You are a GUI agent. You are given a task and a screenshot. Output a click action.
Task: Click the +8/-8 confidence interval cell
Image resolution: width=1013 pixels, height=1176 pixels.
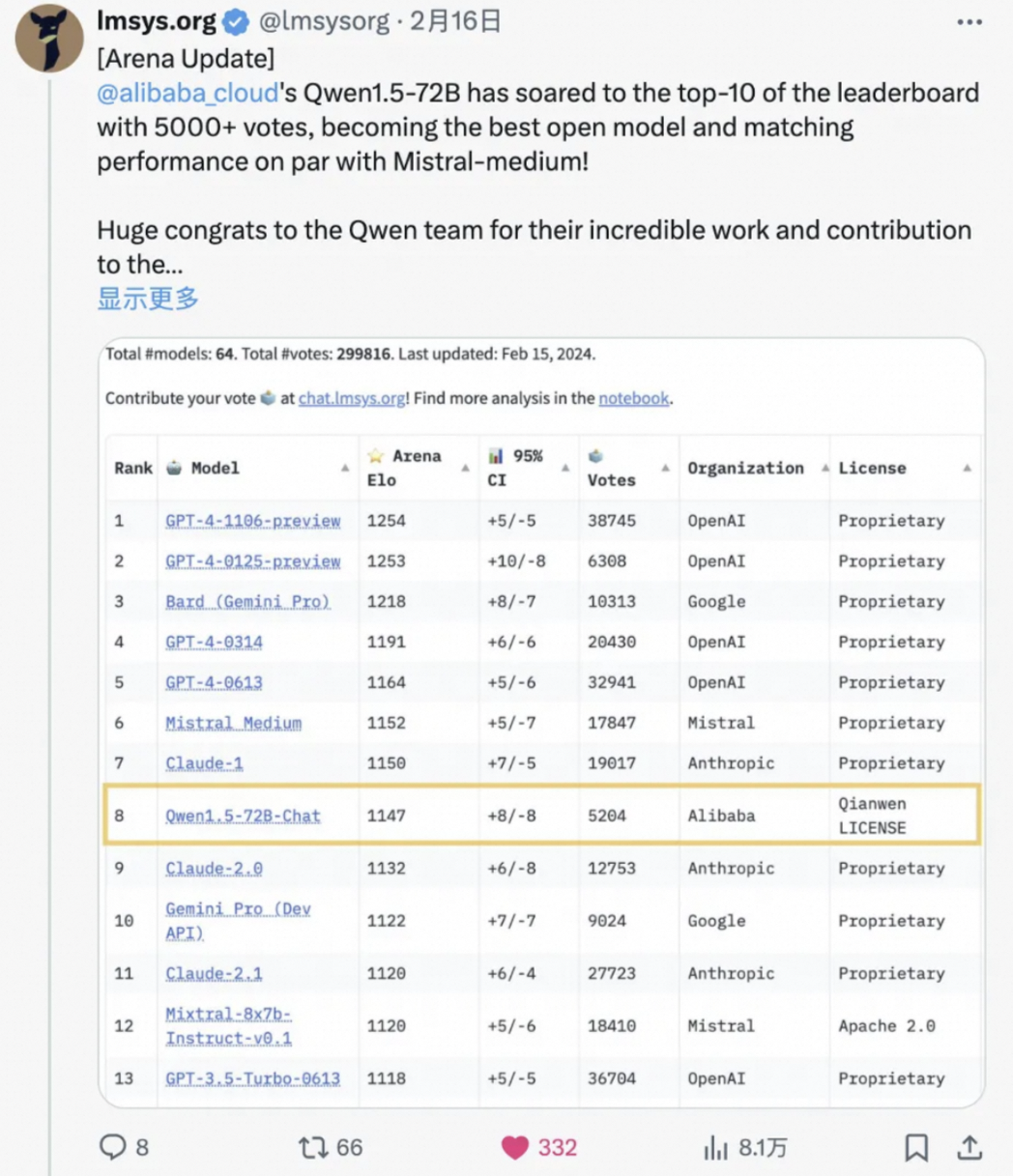[x=511, y=816]
